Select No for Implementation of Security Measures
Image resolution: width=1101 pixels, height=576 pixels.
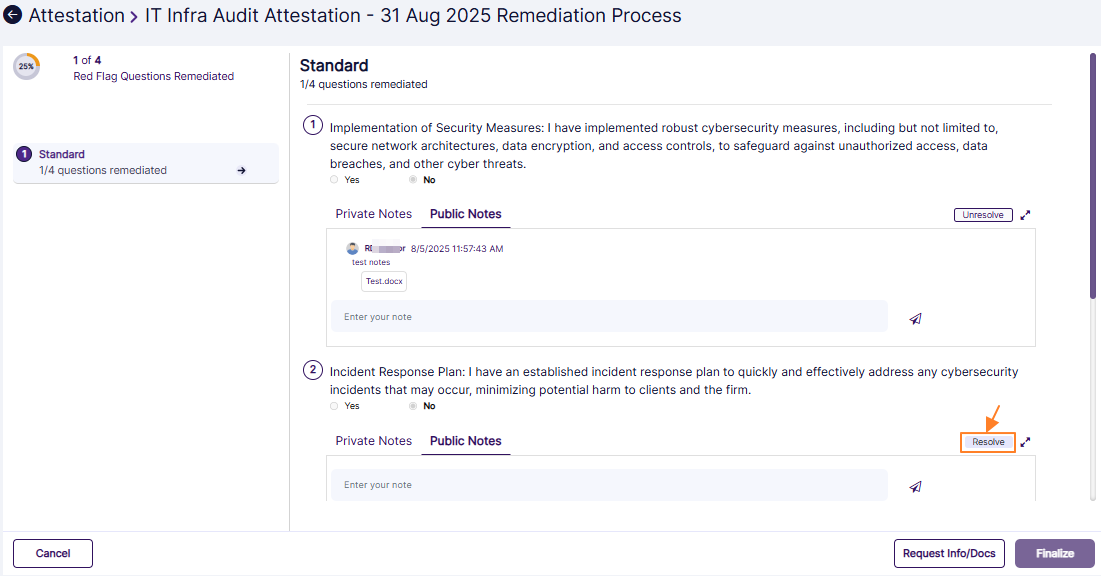click(413, 180)
